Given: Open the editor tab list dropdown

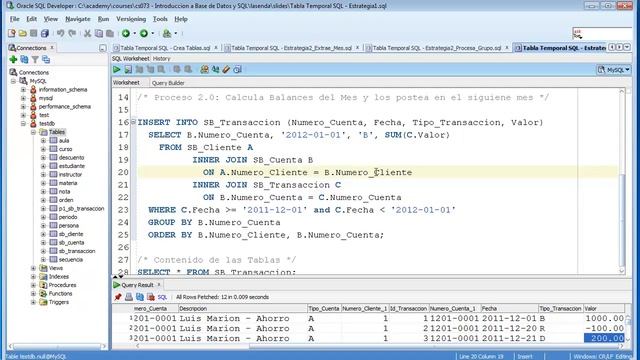Looking at the screenshot, I should click(x=627, y=48).
